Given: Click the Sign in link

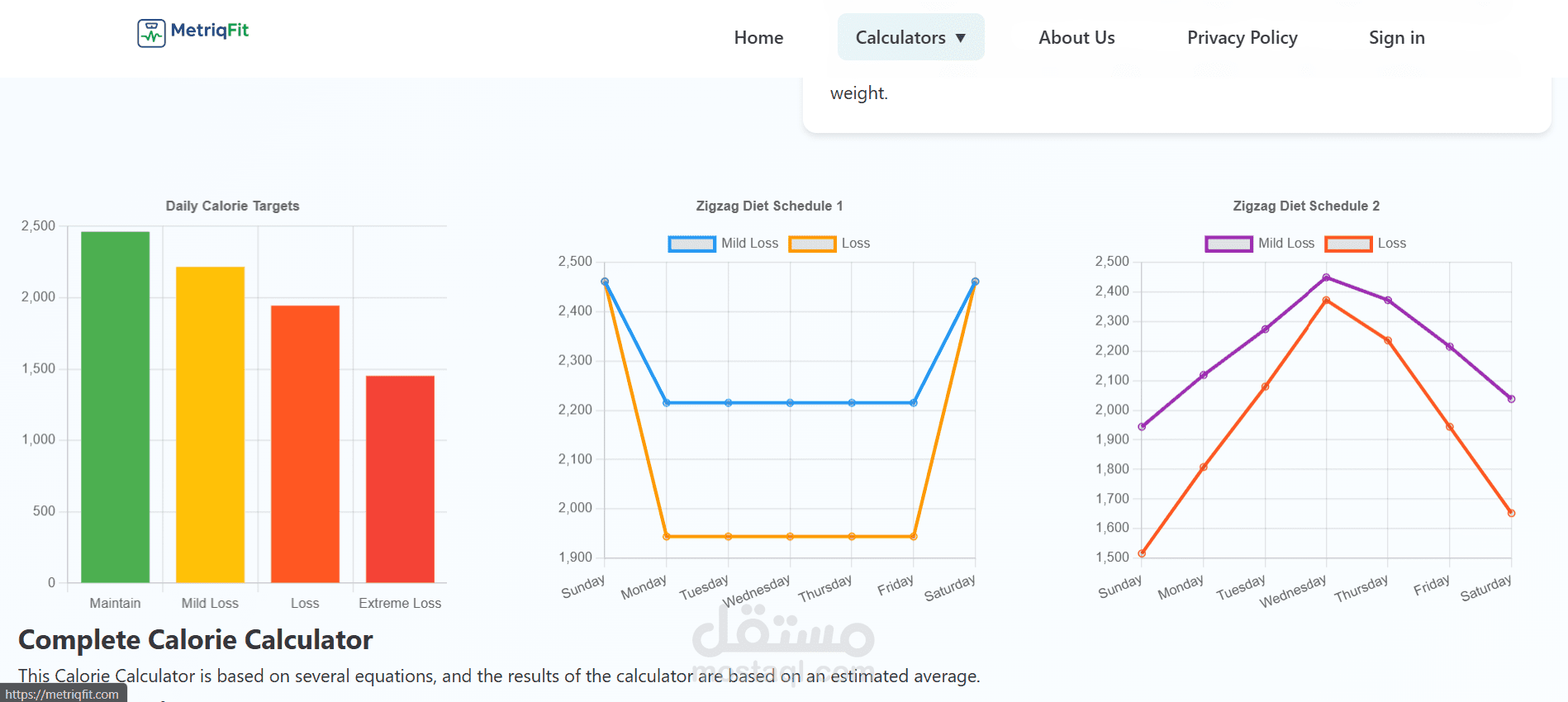Looking at the screenshot, I should pos(1396,38).
